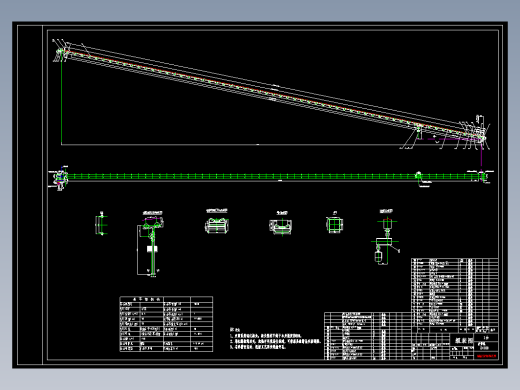Click the square cross-section detail view
This screenshot has width=520, height=390.
point(334,224)
